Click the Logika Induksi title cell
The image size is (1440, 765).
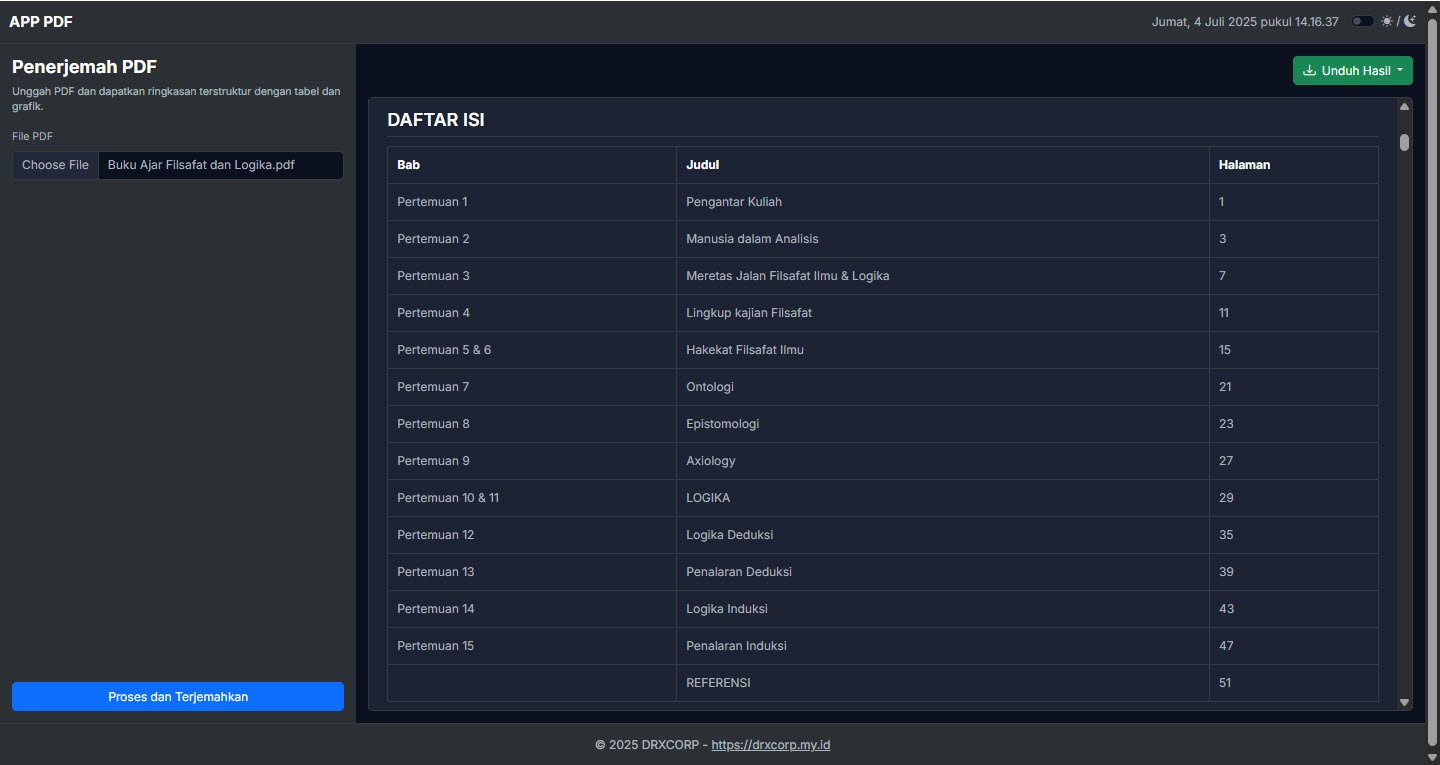tap(943, 609)
